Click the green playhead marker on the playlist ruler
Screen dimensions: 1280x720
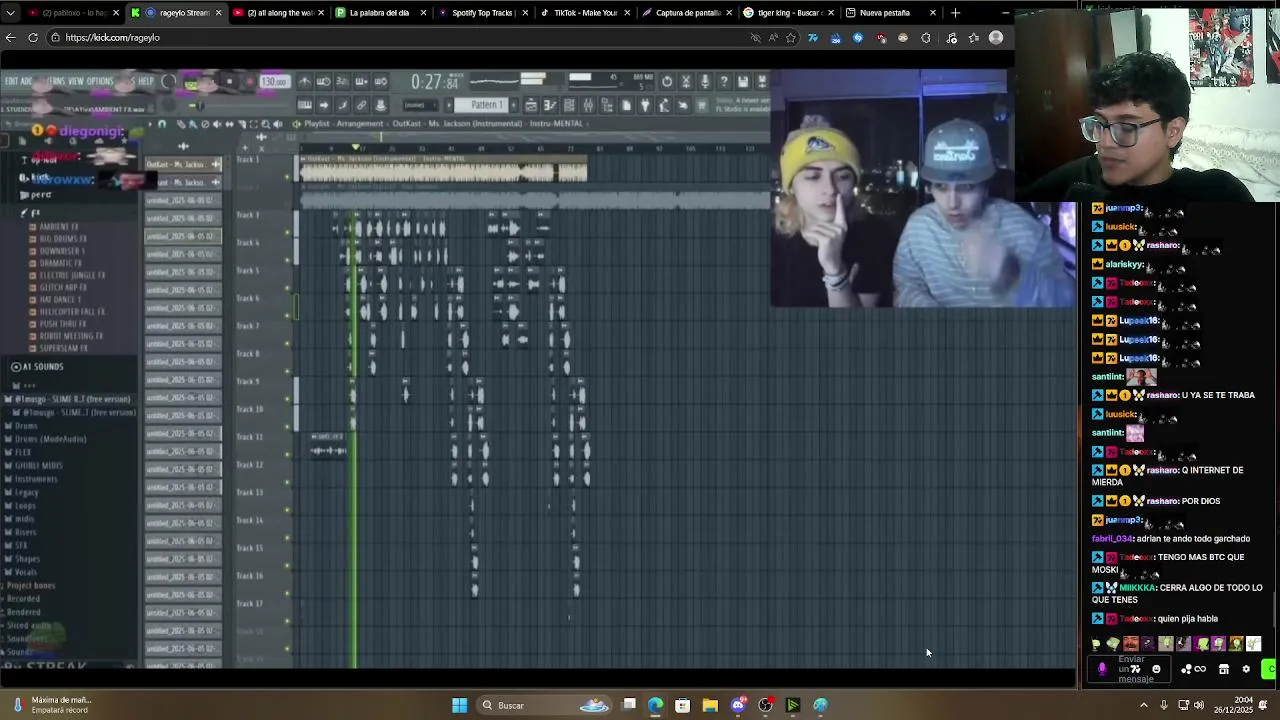[x=354, y=148]
